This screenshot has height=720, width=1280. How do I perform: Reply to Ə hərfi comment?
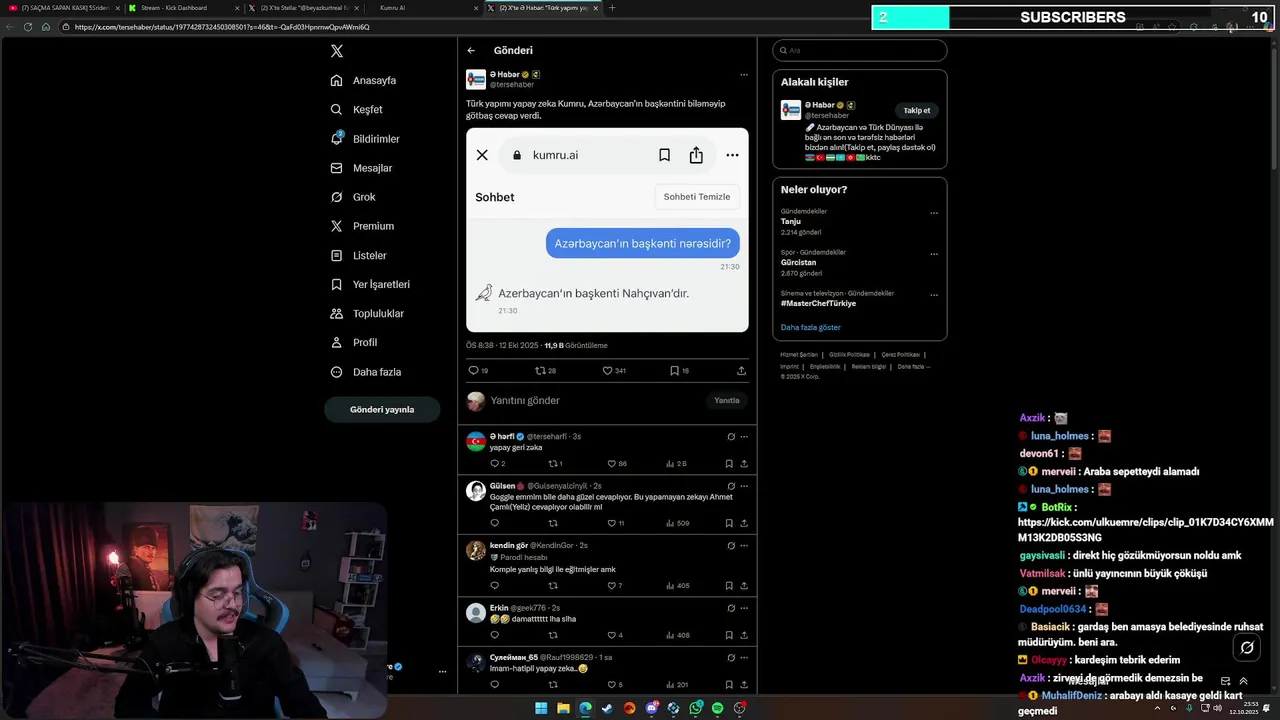(497, 463)
